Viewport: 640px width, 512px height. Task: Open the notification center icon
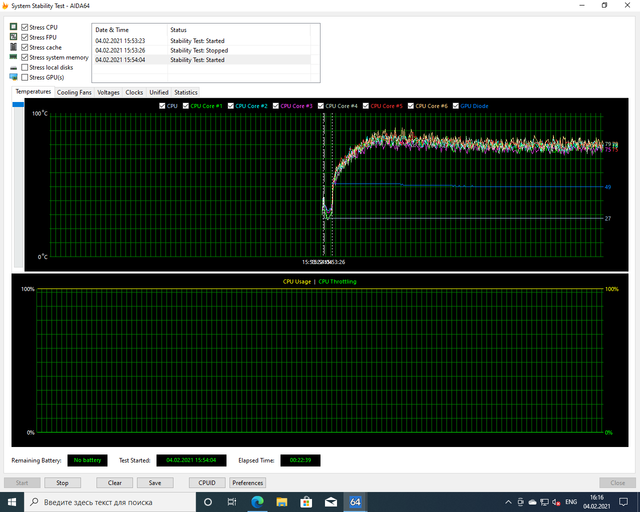tap(623, 502)
